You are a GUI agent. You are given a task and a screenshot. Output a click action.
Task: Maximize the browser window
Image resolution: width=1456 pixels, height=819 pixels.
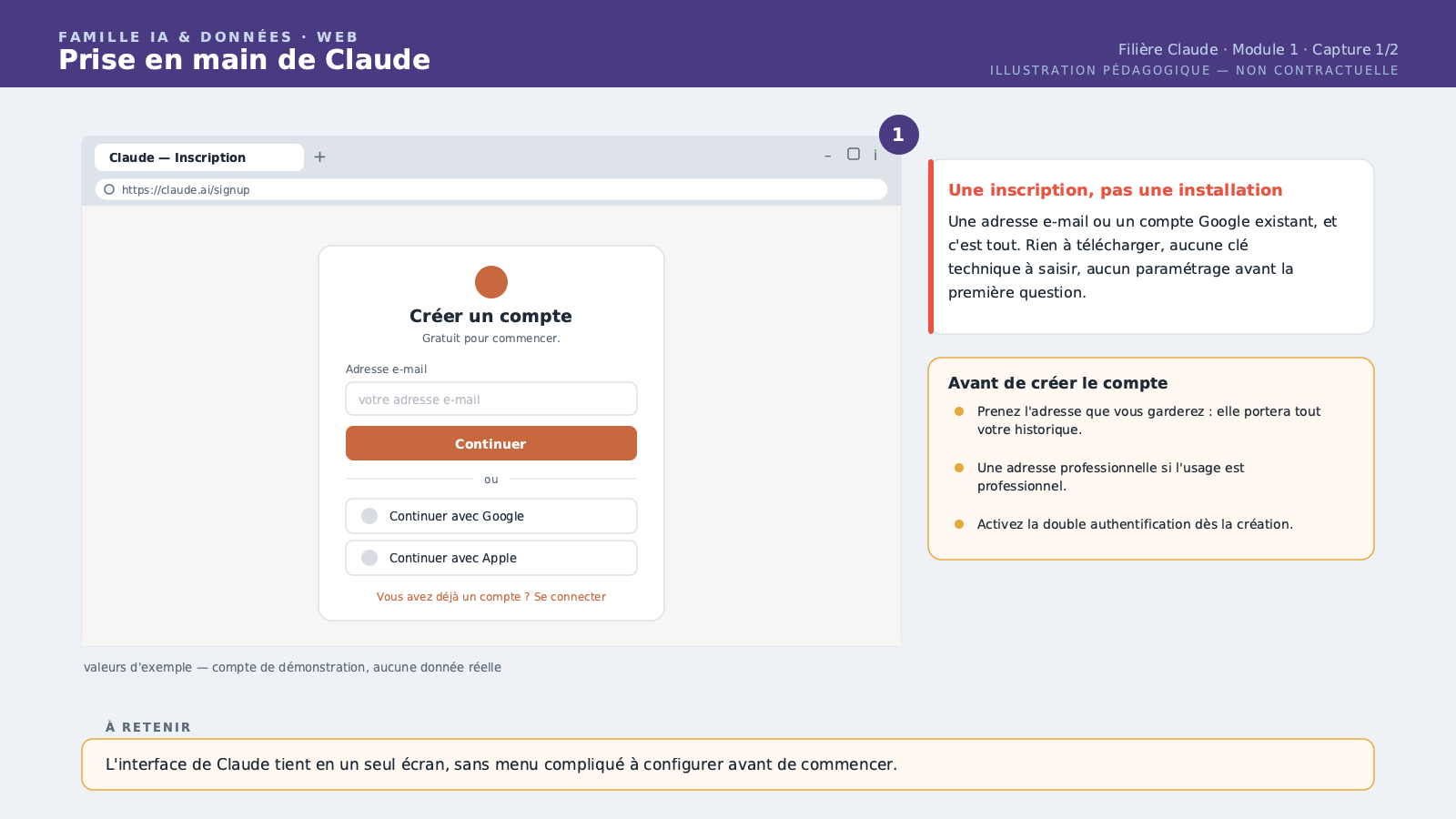[854, 154]
